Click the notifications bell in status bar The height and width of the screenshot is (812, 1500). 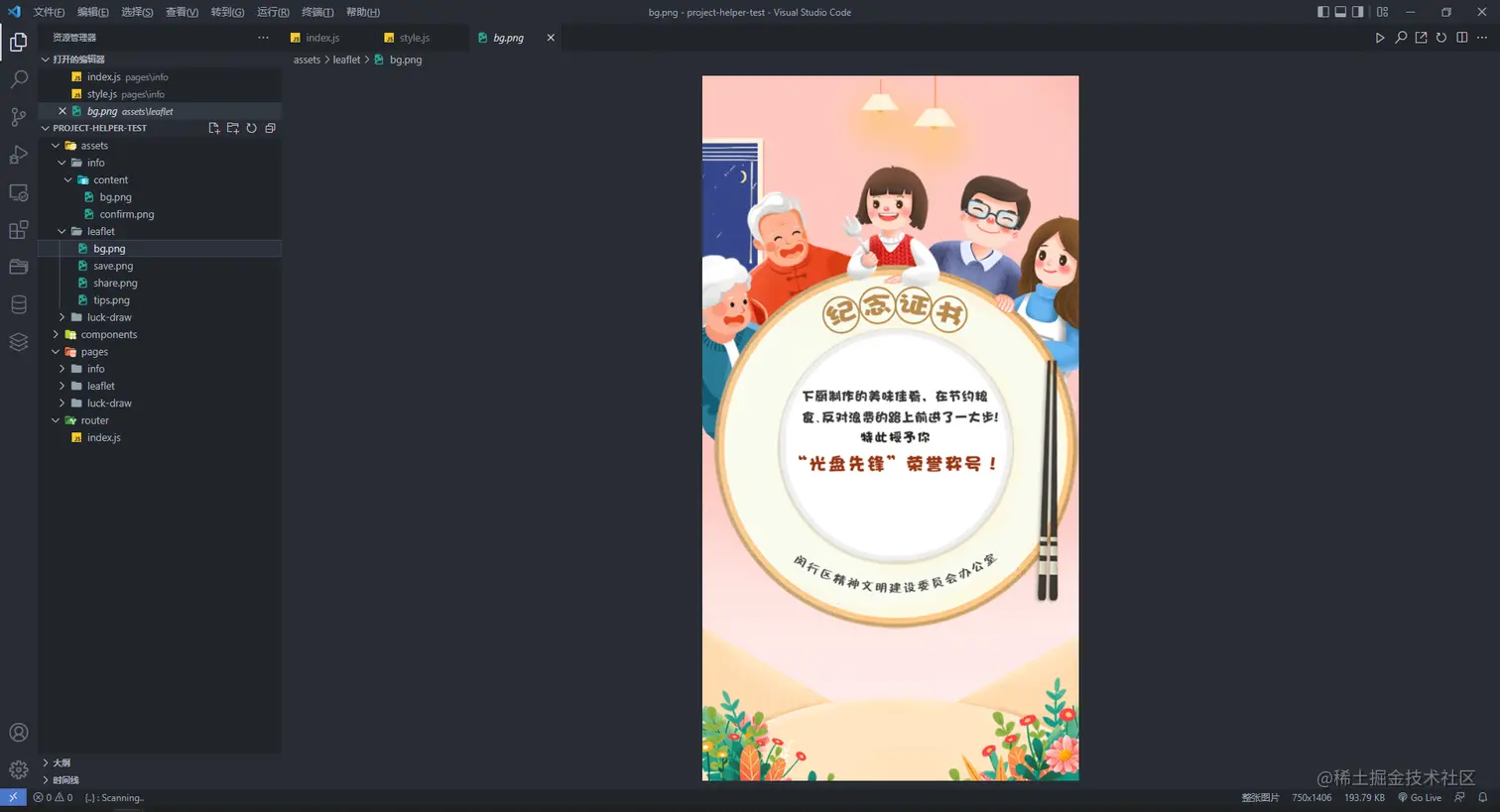click(x=1484, y=797)
